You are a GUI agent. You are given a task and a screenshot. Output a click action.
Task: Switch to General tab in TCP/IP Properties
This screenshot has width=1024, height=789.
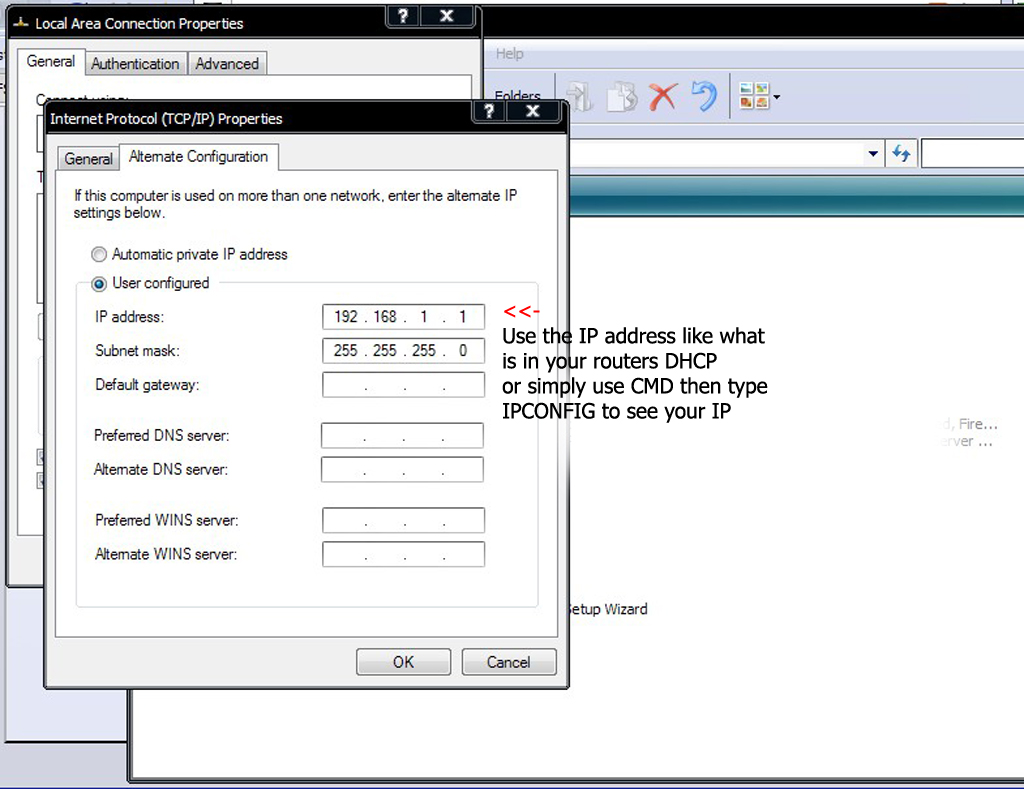[88, 159]
